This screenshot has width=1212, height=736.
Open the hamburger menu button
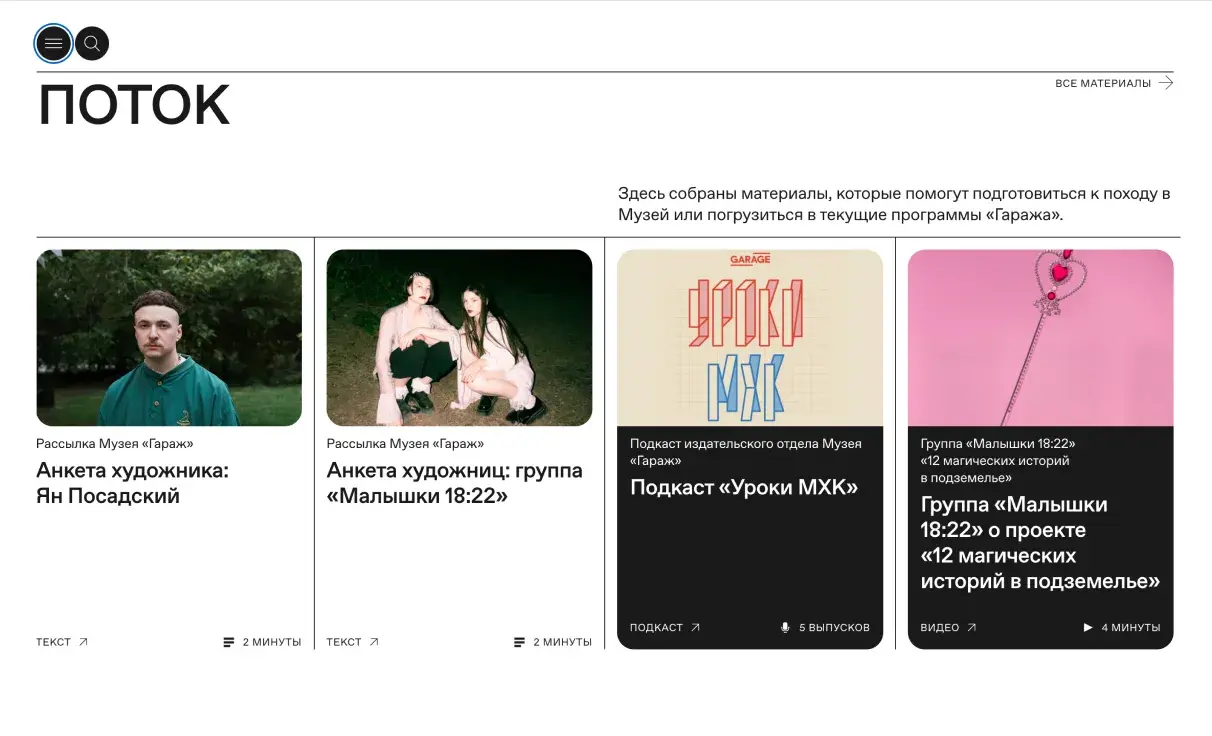53,44
